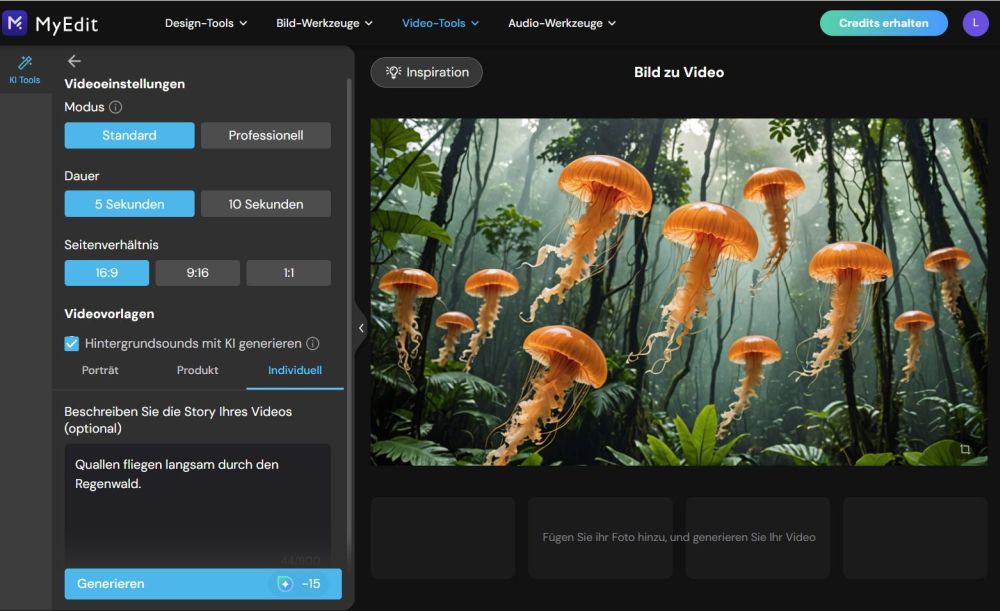Screen dimensions: 1000x611
Task: Open Video-Tools dropdown menu
Action: [440, 23]
